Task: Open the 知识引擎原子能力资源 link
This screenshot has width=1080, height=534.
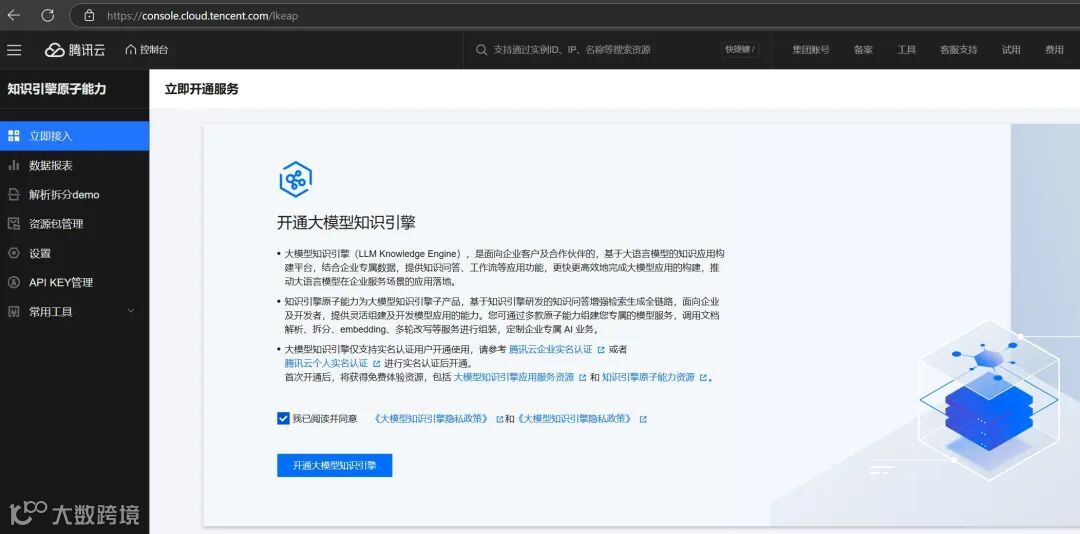Action: [648, 377]
